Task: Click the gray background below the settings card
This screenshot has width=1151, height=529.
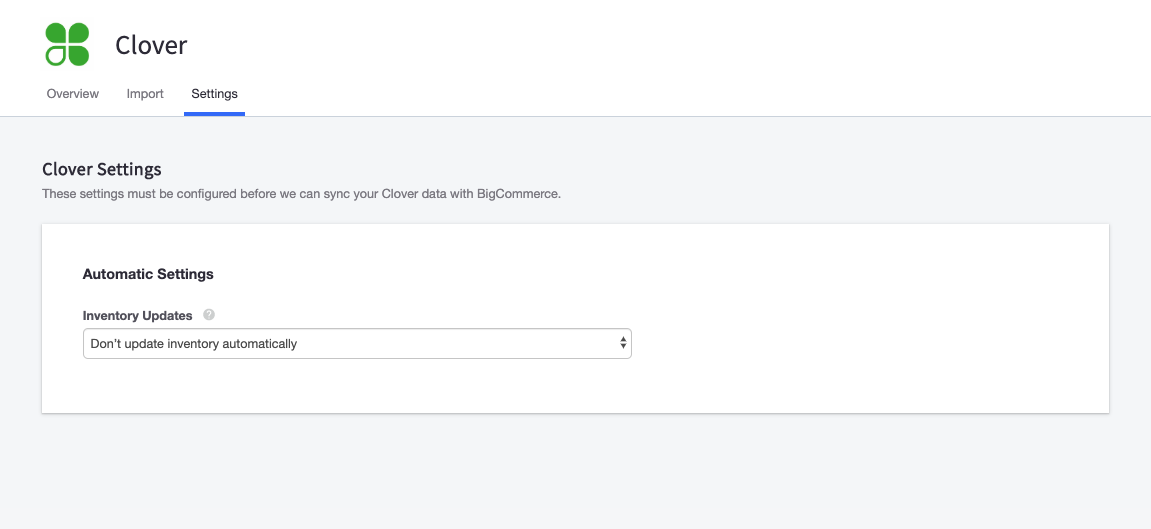Action: click(x=575, y=470)
